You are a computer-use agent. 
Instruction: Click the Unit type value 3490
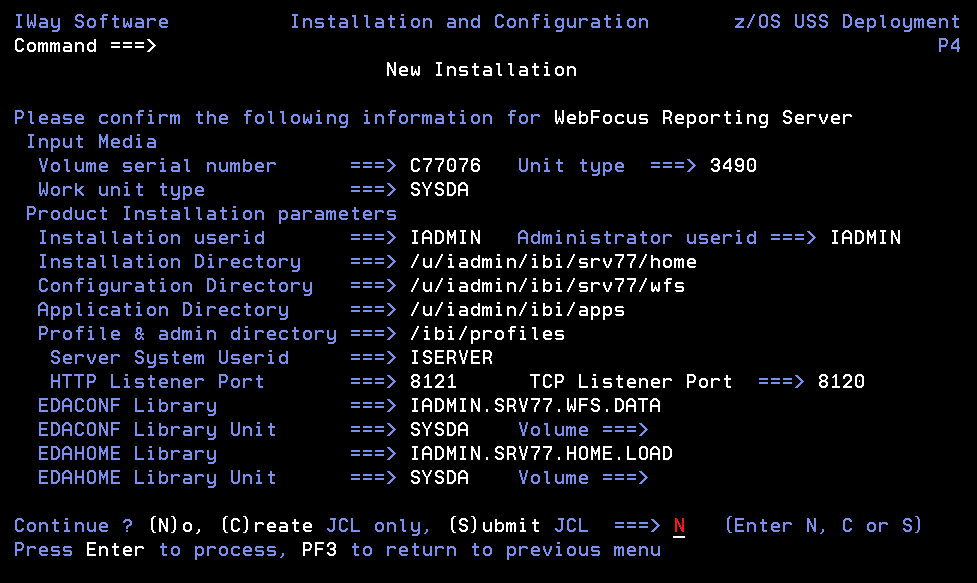(733, 166)
